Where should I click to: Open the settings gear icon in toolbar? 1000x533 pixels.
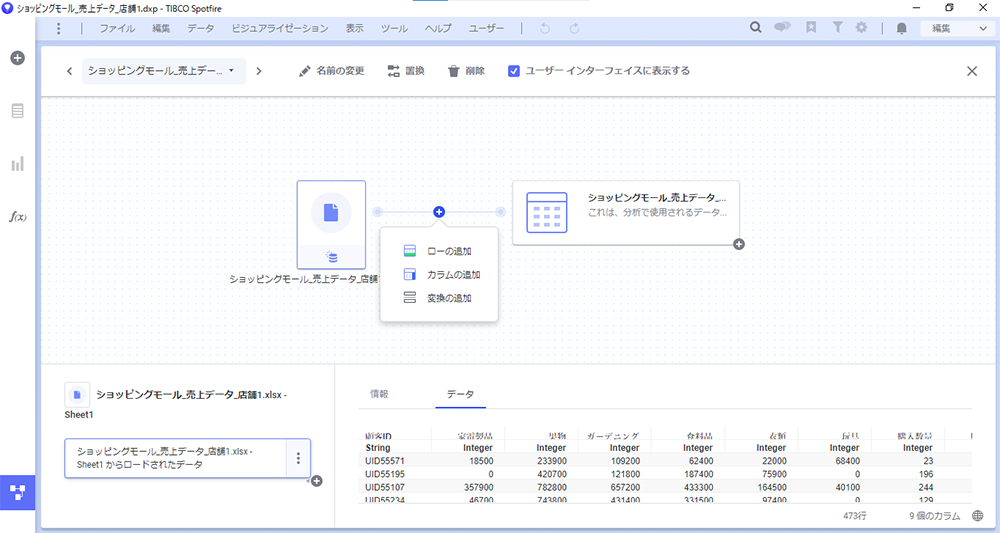click(862, 27)
